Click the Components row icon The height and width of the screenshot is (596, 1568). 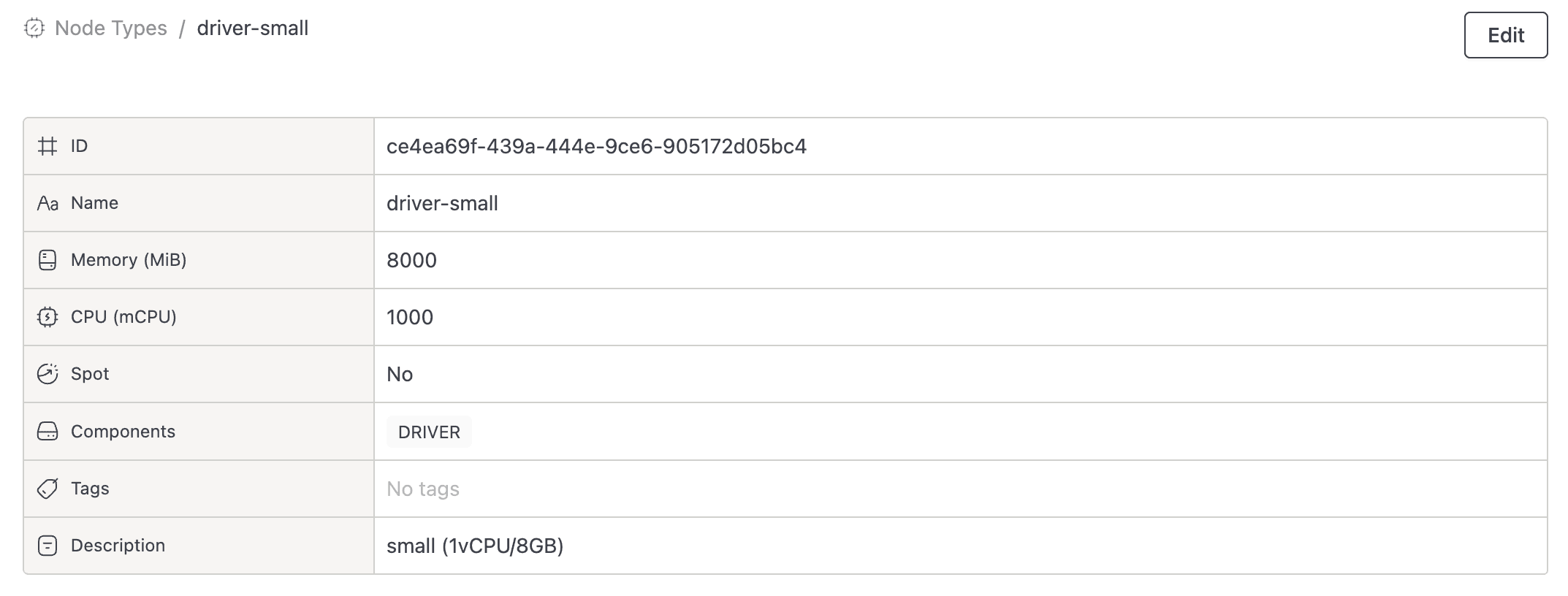[x=47, y=432]
